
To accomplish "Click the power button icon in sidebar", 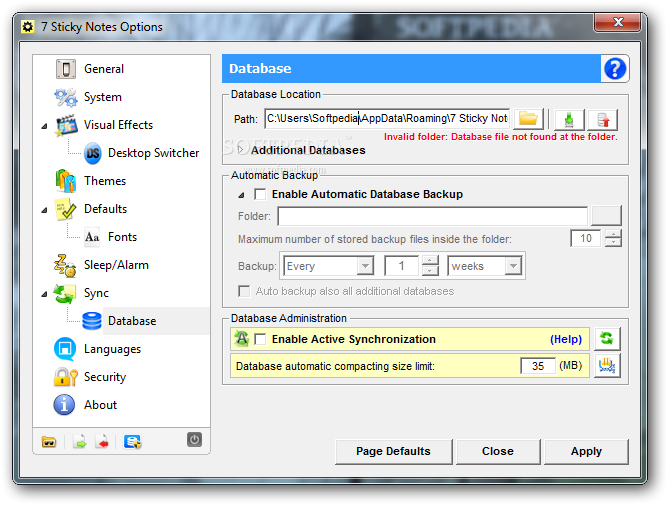I will click(x=194, y=439).
